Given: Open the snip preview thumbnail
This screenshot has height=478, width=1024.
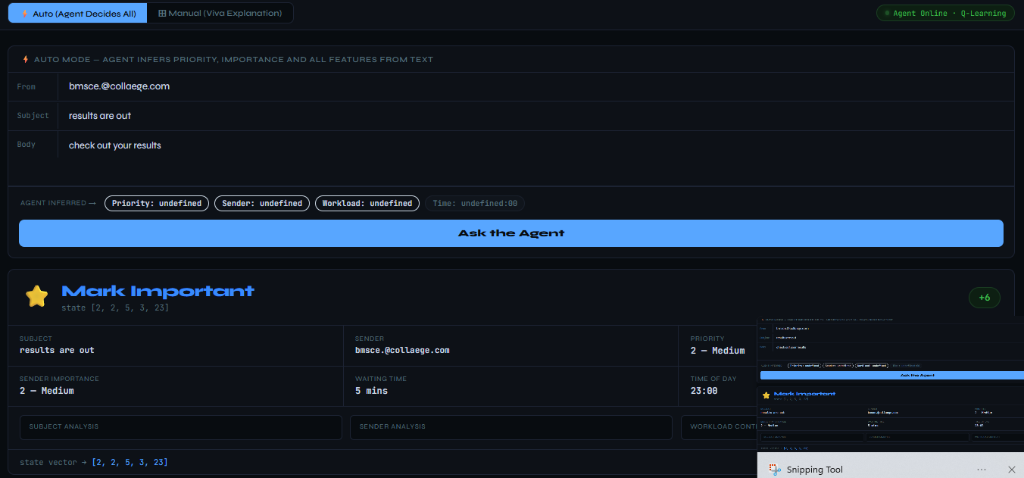Looking at the screenshot, I should [890, 384].
